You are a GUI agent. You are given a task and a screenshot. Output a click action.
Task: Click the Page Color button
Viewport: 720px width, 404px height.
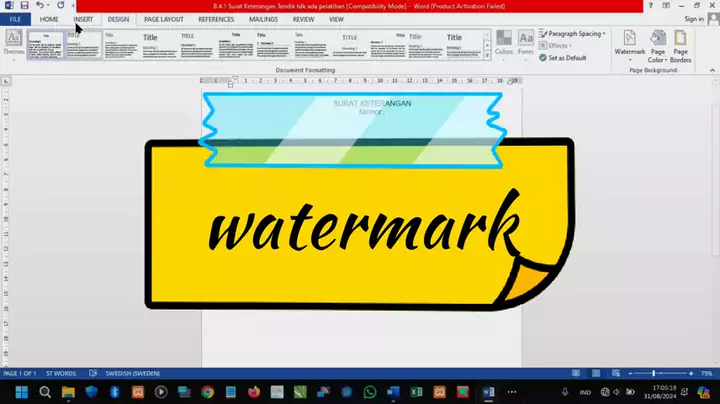point(657,44)
